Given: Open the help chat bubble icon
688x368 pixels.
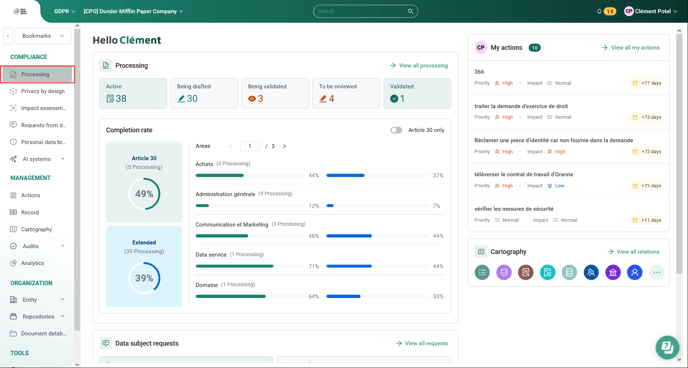Looking at the screenshot, I should [667, 347].
